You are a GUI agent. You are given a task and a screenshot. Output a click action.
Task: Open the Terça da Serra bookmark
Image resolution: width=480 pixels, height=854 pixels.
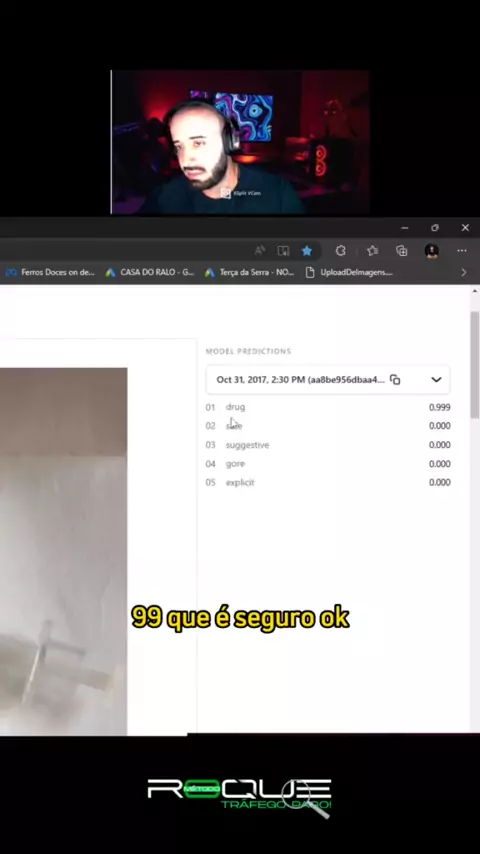[x=250, y=272]
